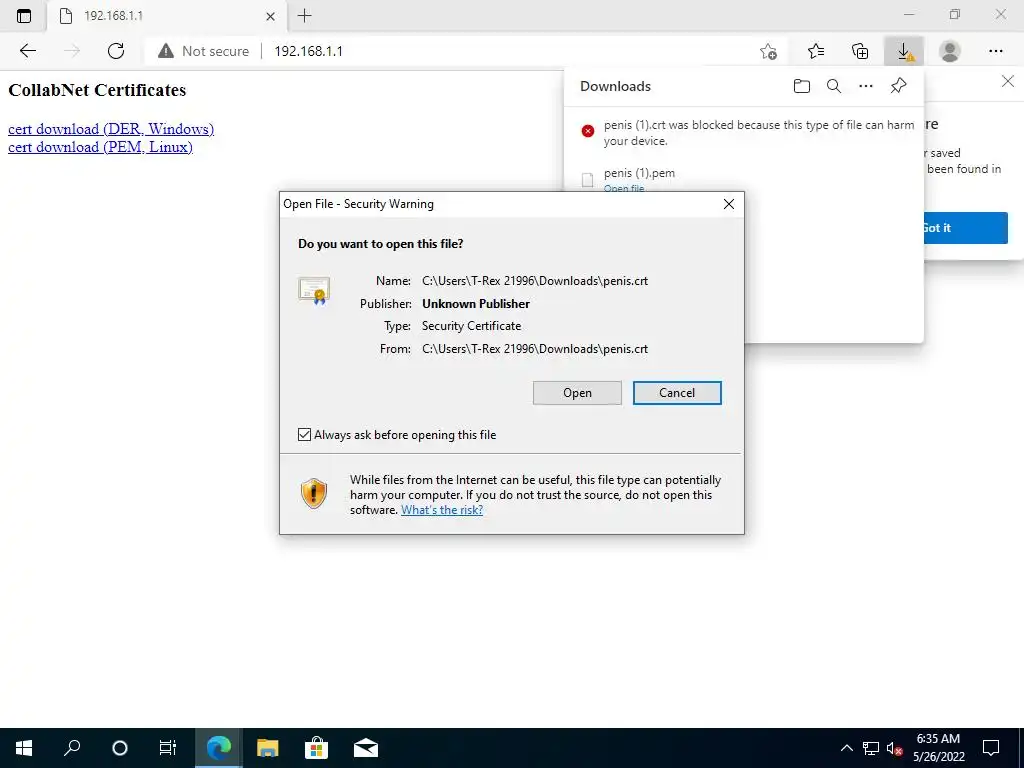
Task: Toggle the Downloads toolbar button
Action: tap(904, 51)
